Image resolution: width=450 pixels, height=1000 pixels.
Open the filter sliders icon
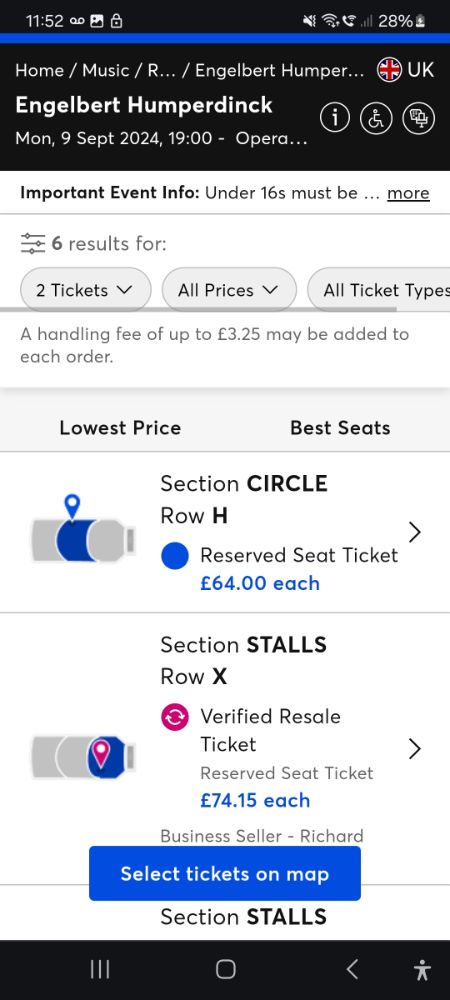pos(33,243)
